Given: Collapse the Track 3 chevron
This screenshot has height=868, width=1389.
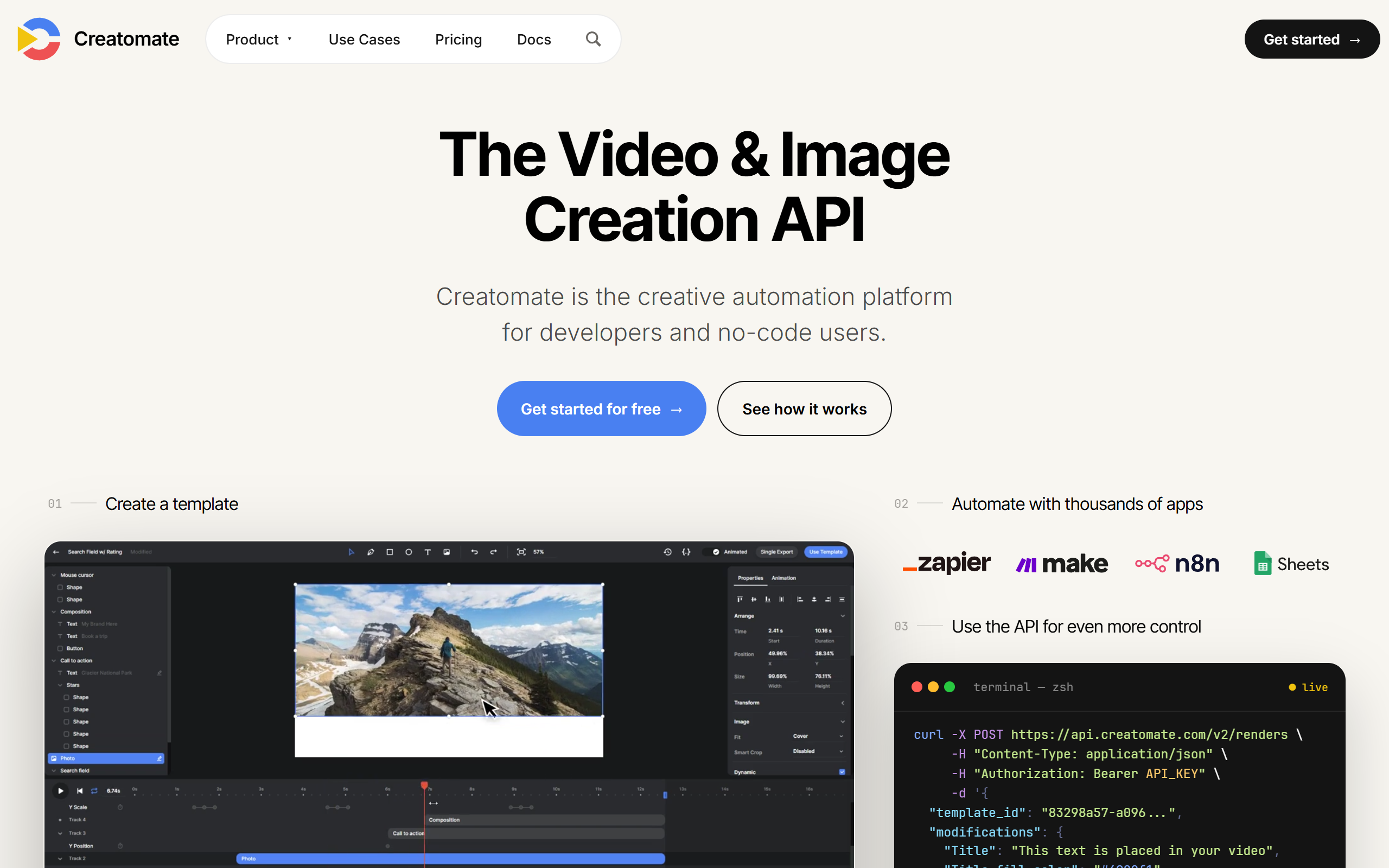Looking at the screenshot, I should pyautogui.click(x=60, y=833).
